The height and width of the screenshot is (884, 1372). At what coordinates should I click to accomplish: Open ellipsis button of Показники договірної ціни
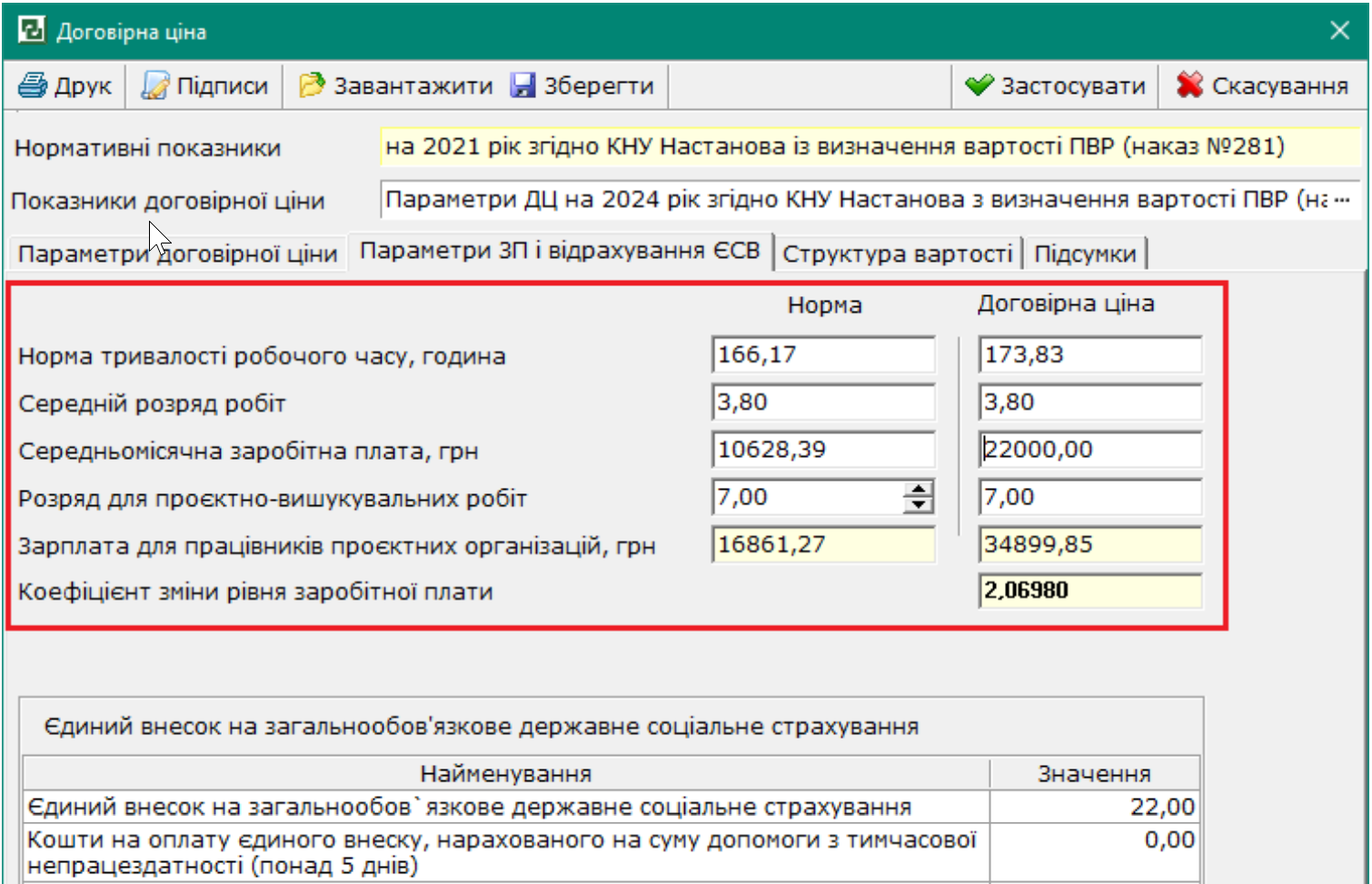[1342, 199]
